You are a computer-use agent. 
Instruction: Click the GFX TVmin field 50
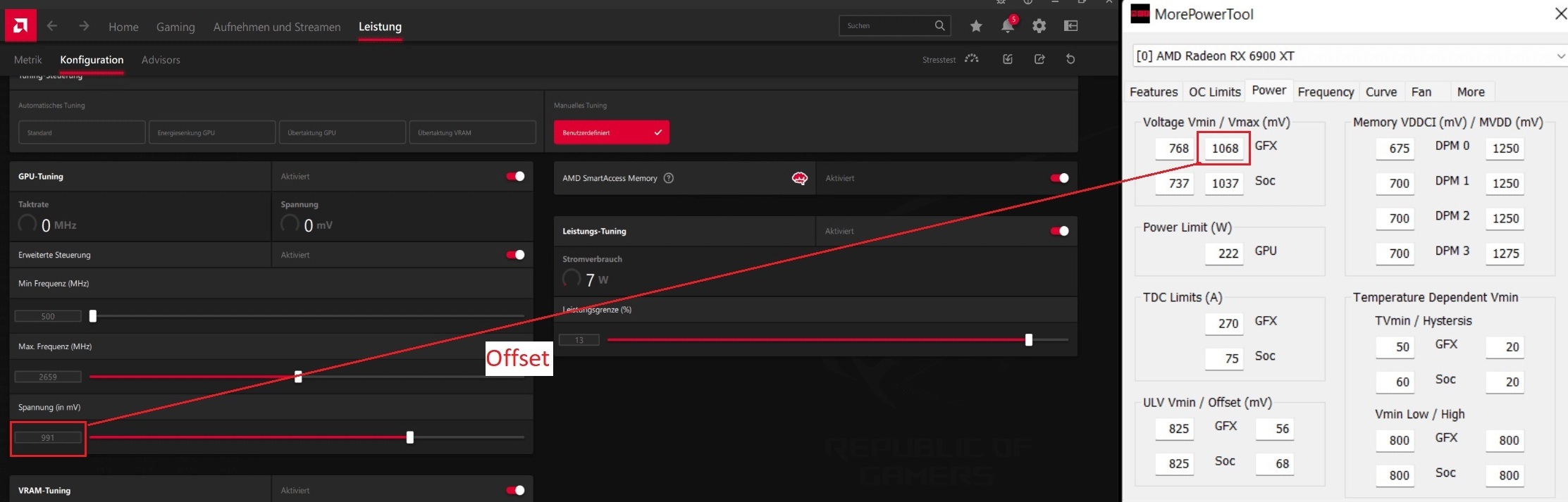coord(1395,346)
